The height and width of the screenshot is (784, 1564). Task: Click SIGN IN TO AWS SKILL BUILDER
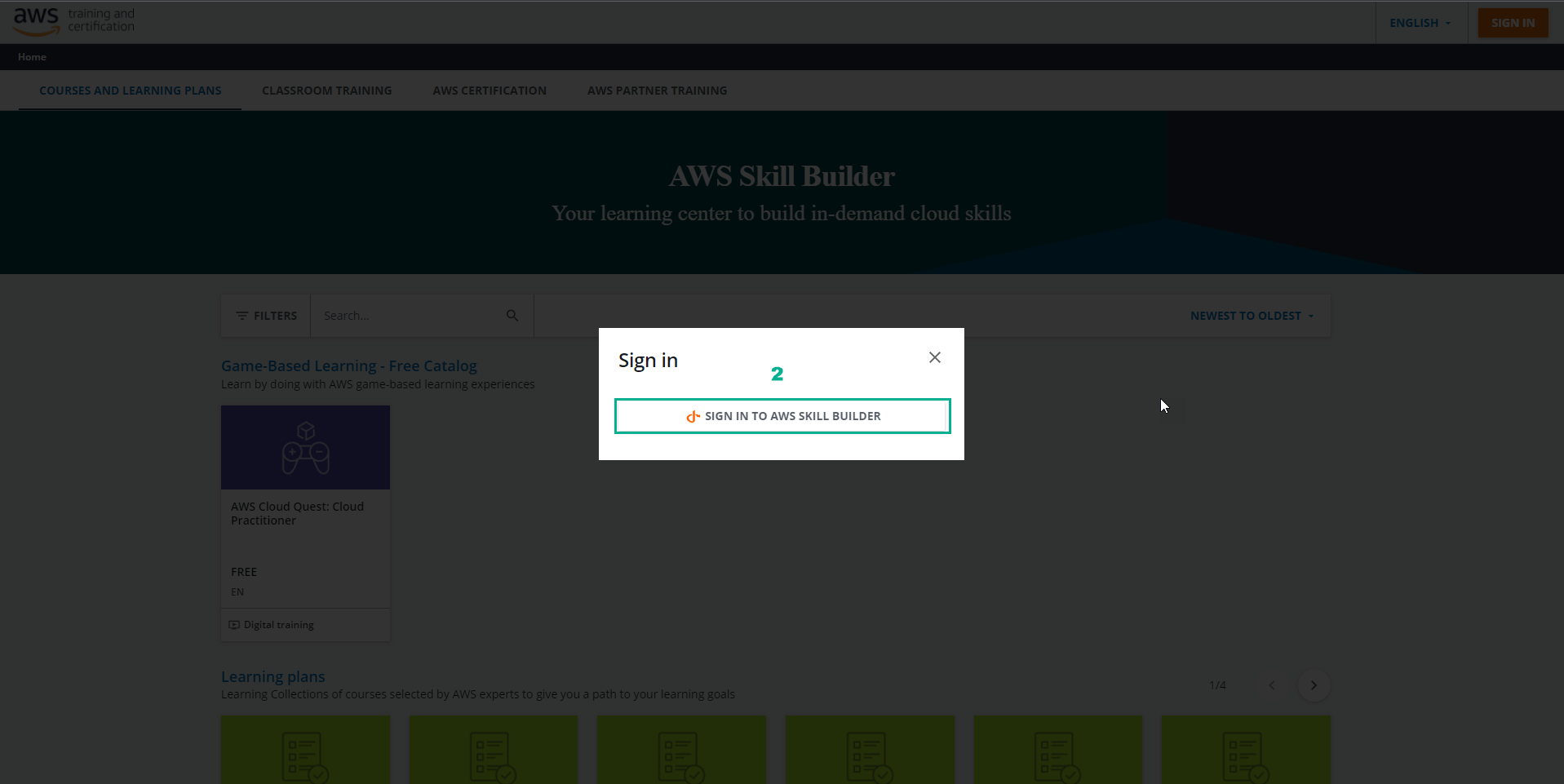(x=782, y=415)
